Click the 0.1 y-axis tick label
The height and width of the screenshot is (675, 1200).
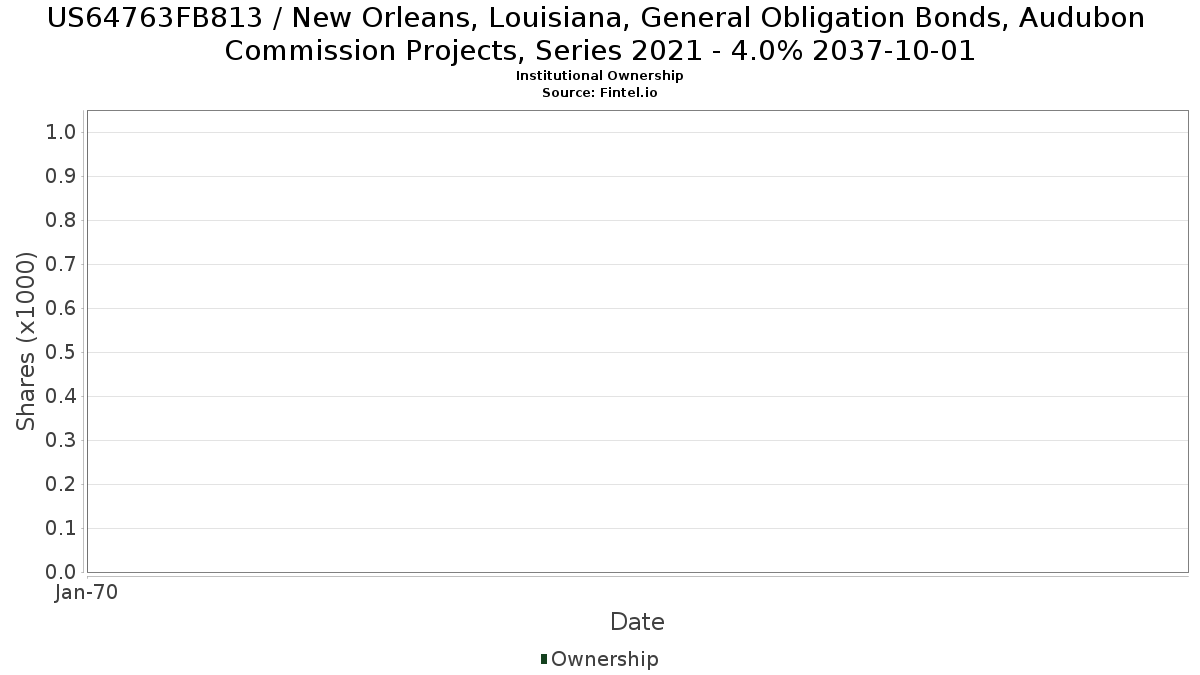click(x=62, y=529)
